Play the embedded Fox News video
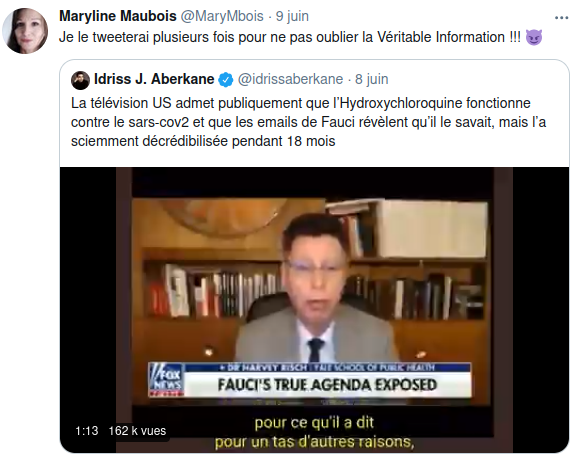Viewport: 574px width, 461px height. (x=314, y=310)
